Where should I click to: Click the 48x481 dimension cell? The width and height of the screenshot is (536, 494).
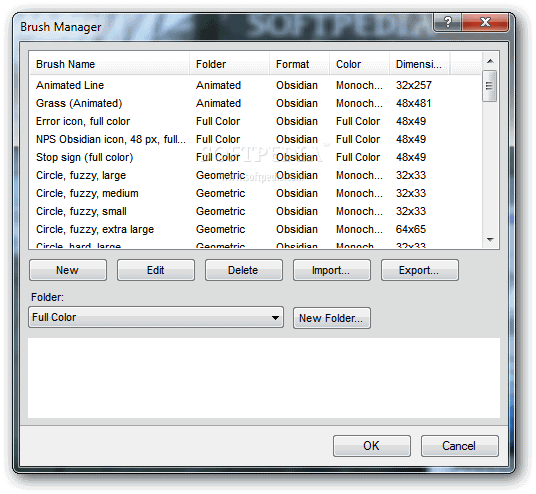pos(414,103)
